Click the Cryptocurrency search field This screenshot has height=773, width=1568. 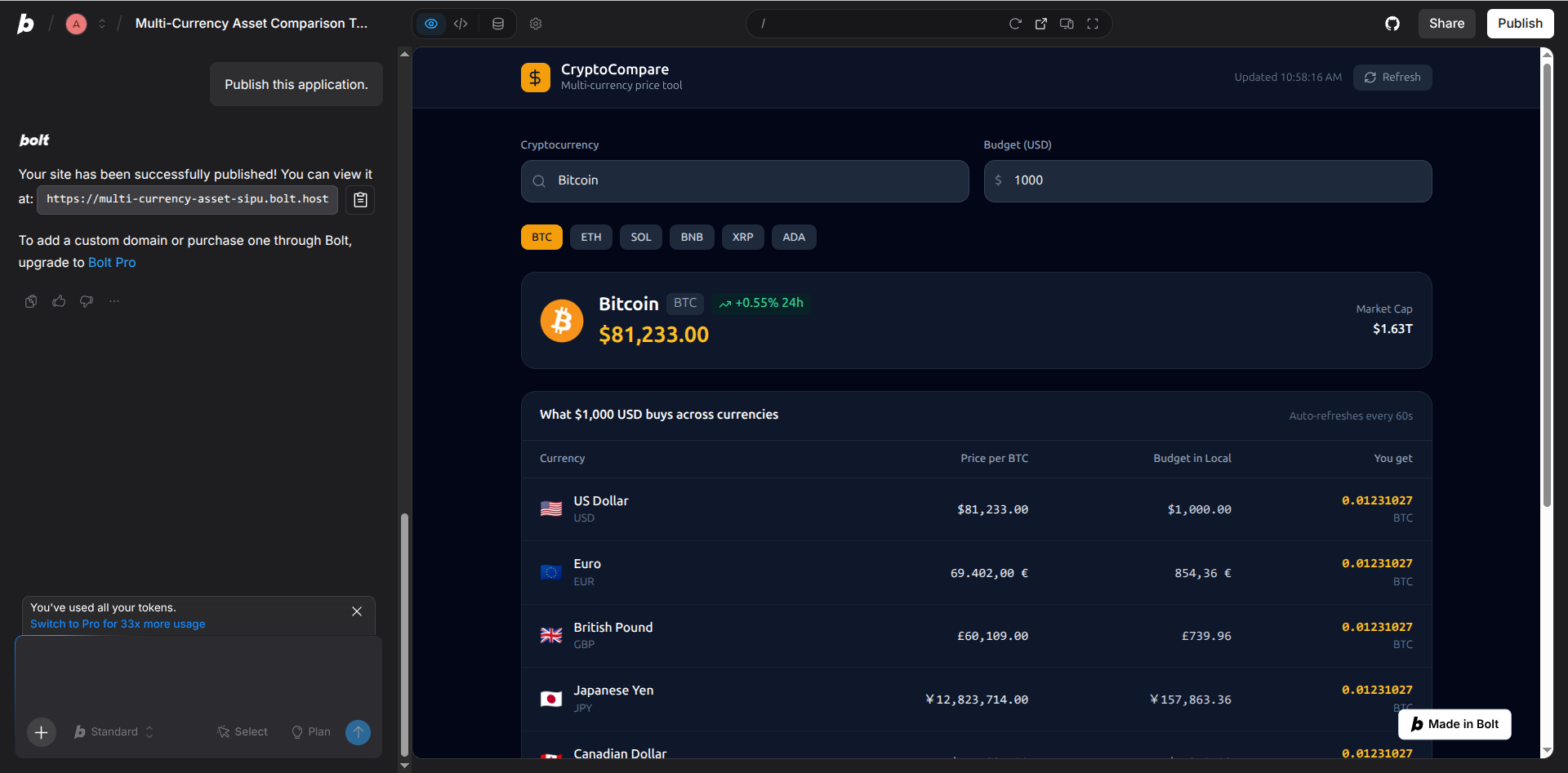[745, 180]
